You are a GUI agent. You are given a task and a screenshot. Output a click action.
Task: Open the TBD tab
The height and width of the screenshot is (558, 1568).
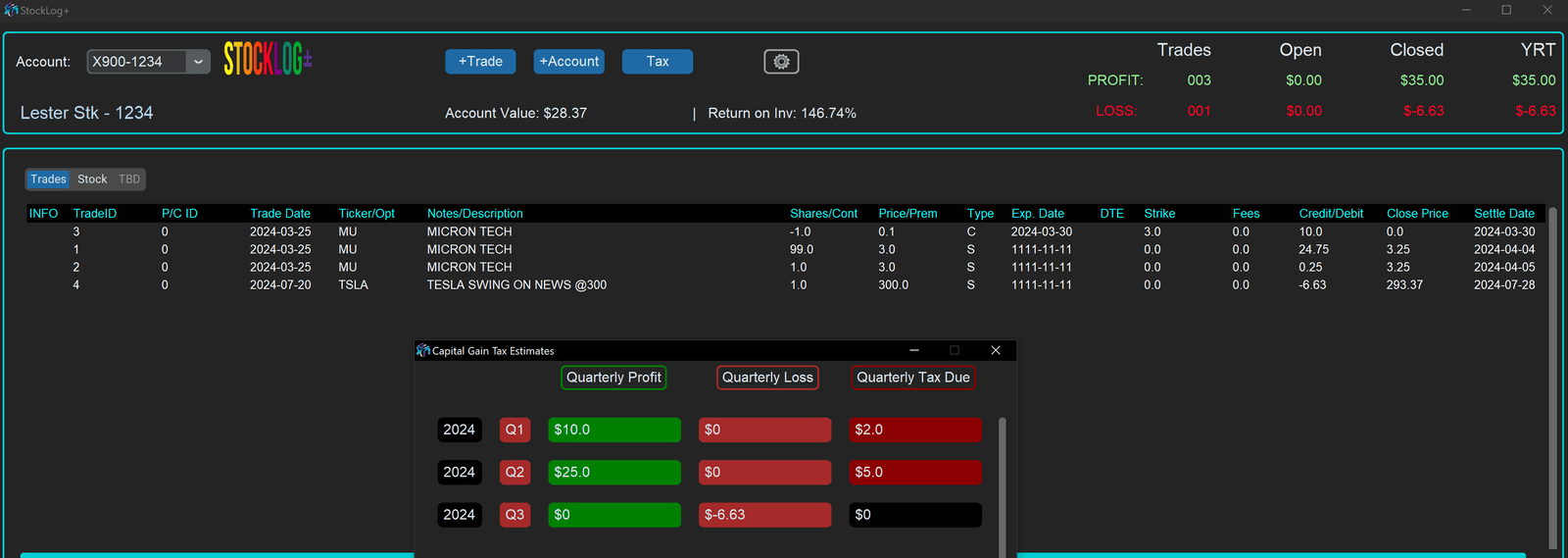coord(129,179)
